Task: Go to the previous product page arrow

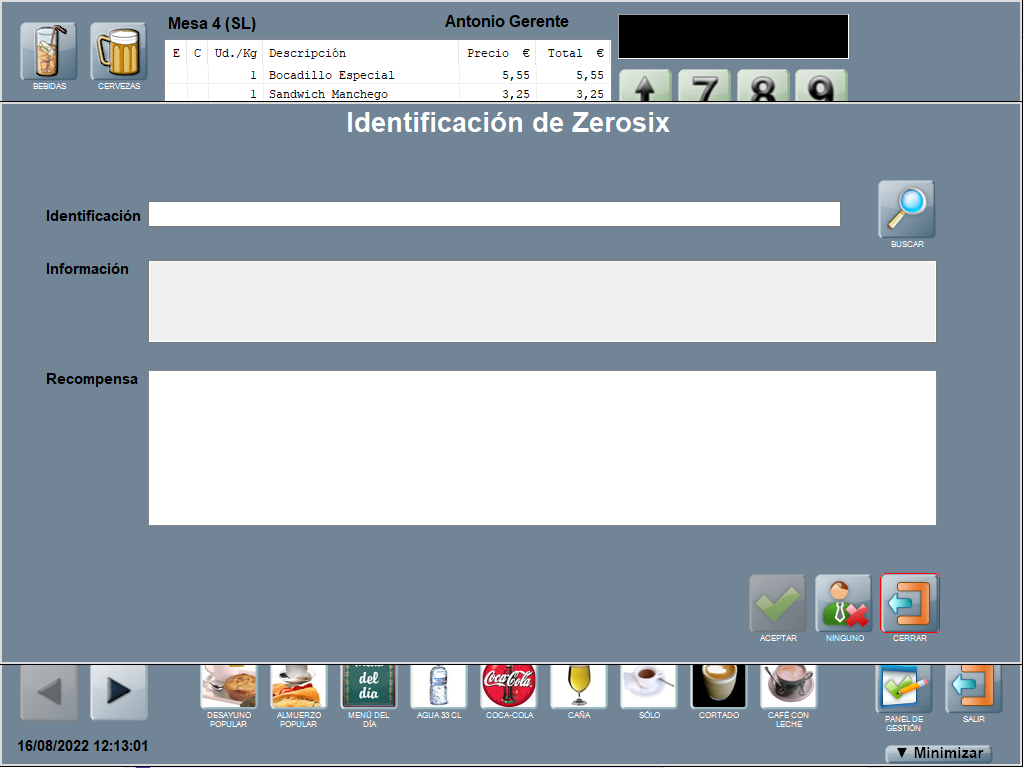Action: point(49,692)
